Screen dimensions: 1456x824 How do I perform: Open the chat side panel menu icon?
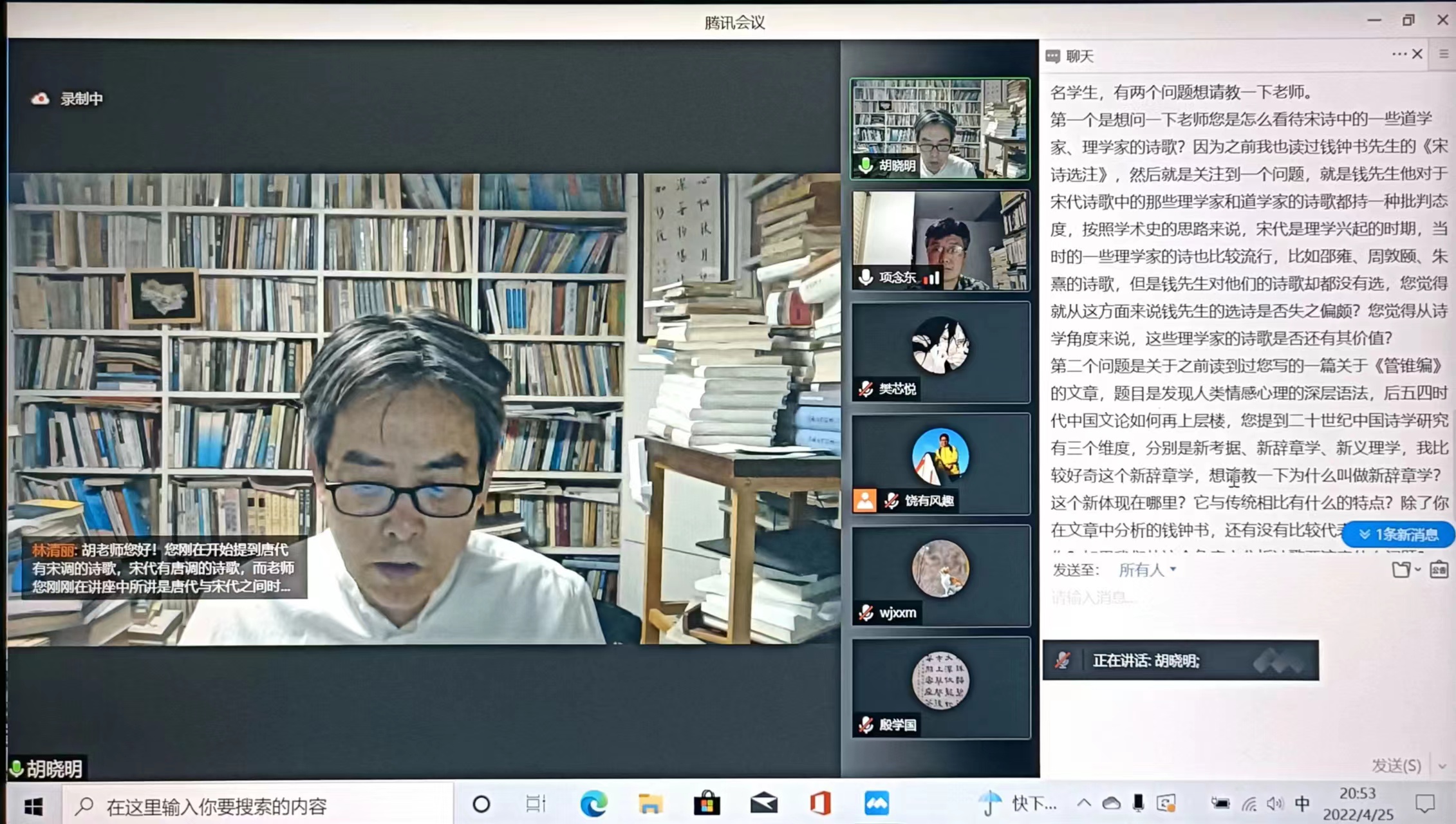[x=1444, y=55]
